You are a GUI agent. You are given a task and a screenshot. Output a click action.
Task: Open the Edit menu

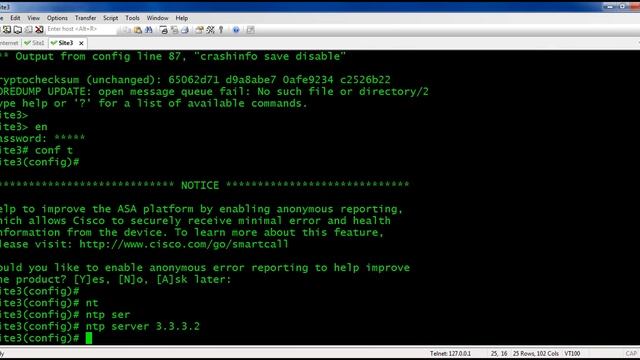[x=15, y=18]
